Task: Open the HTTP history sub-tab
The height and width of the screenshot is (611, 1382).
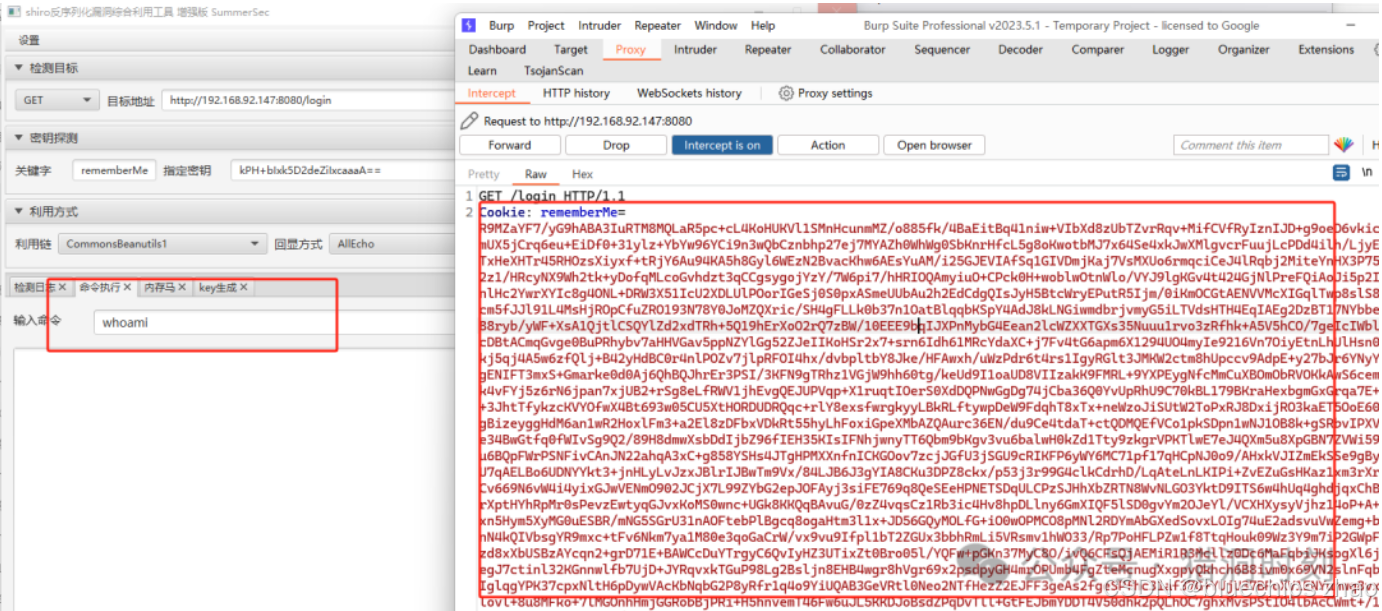Action: tap(576, 93)
